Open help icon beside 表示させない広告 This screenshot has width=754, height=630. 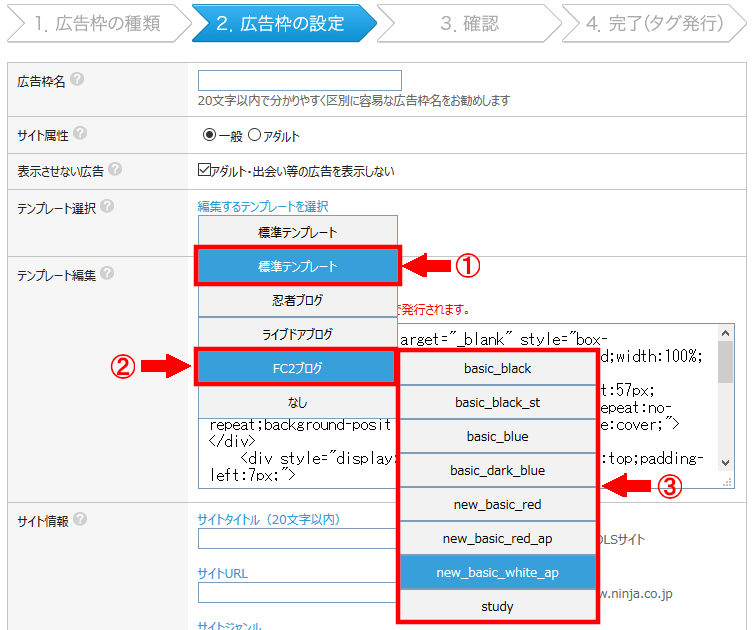[115, 169]
